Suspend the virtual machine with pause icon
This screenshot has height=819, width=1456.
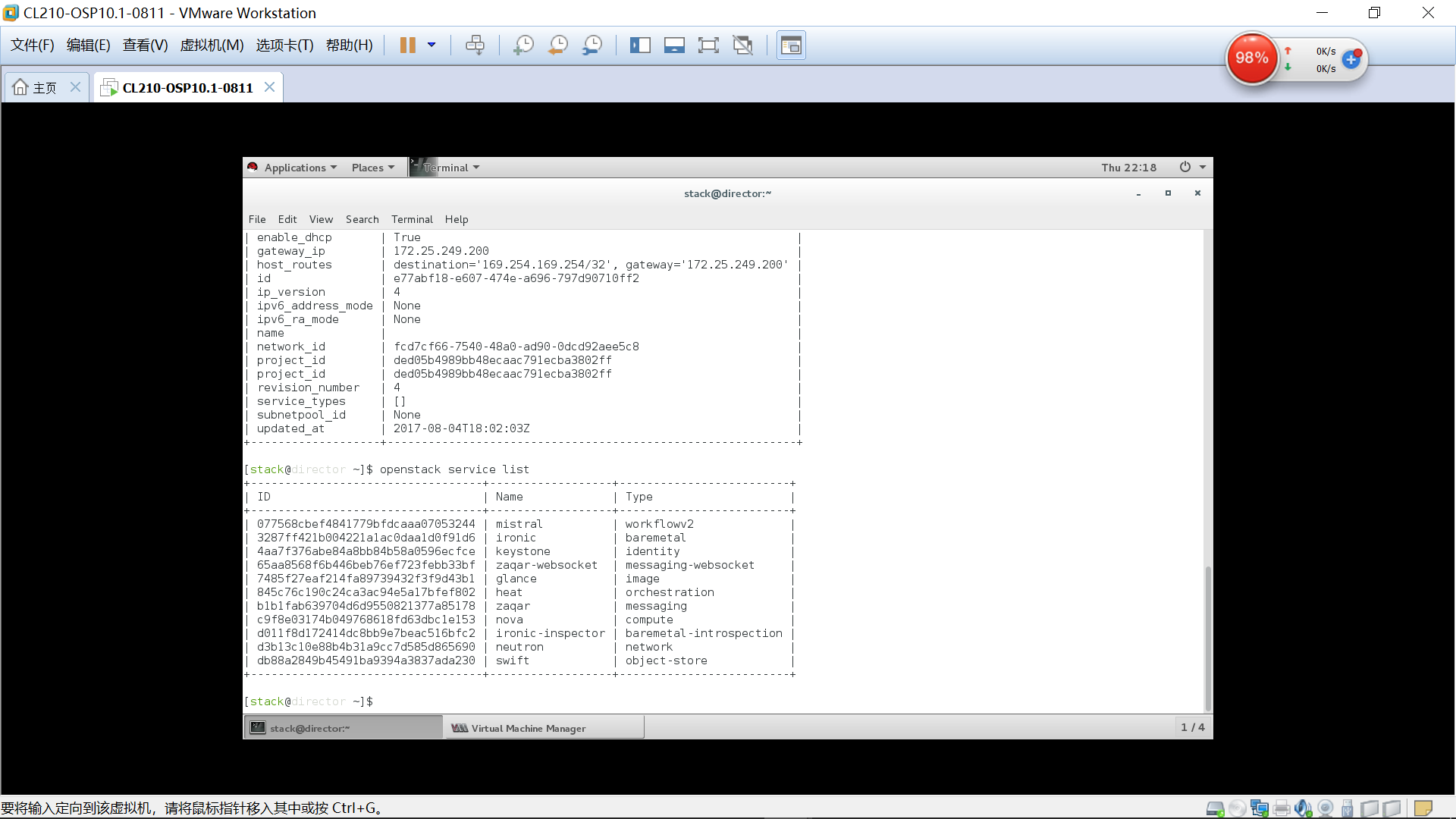click(408, 45)
